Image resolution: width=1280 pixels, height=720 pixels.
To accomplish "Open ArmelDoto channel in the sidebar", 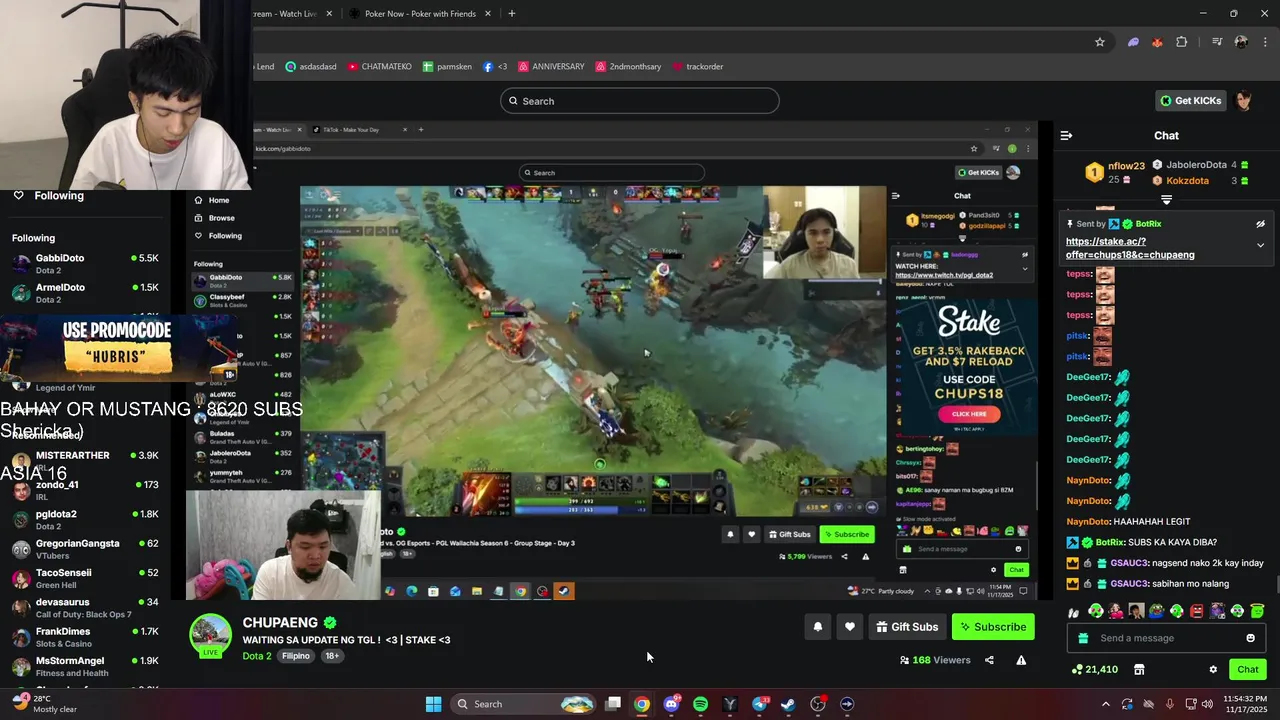I will 85,293.
